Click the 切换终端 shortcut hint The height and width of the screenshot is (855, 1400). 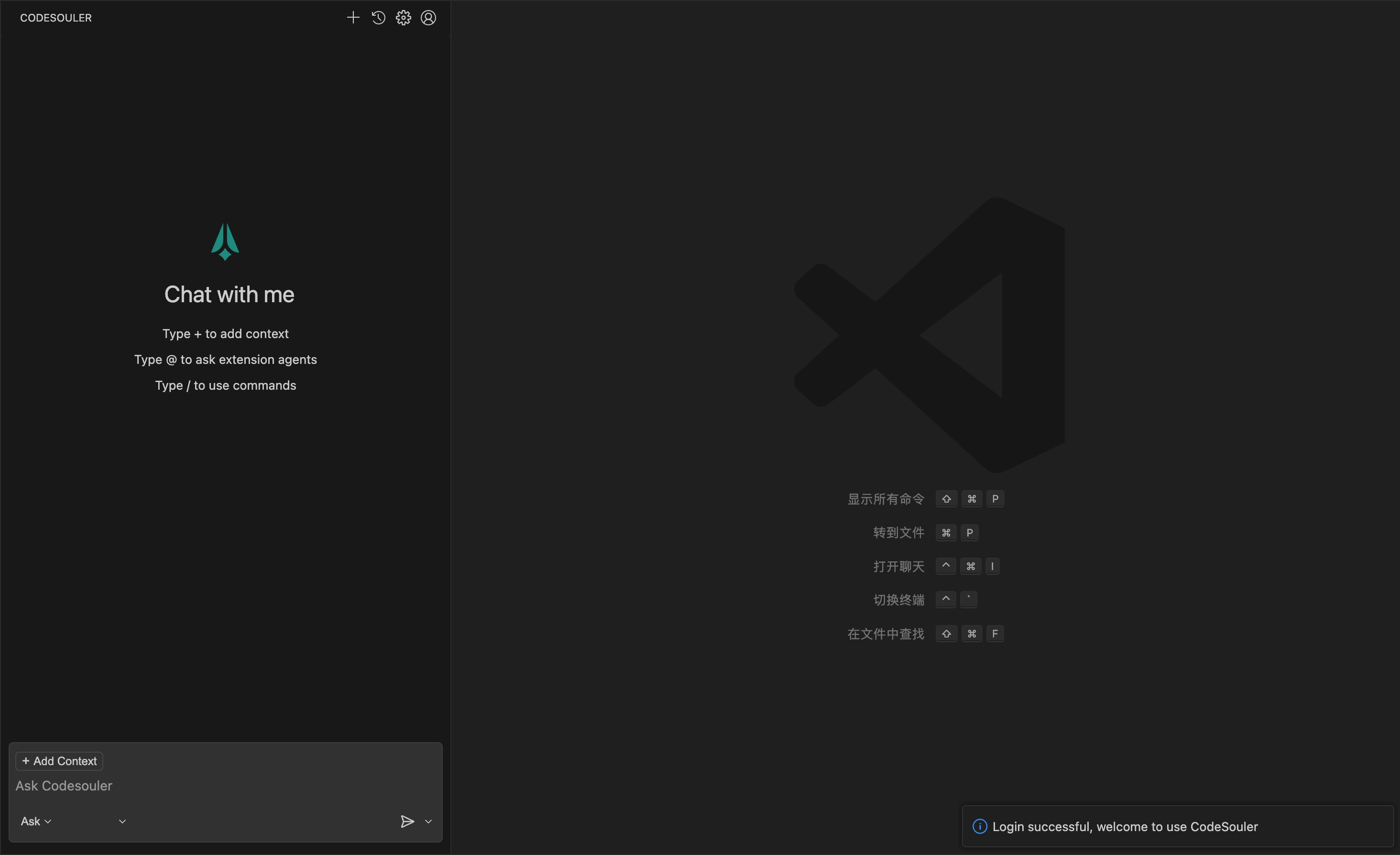pyautogui.click(x=898, y=600)
